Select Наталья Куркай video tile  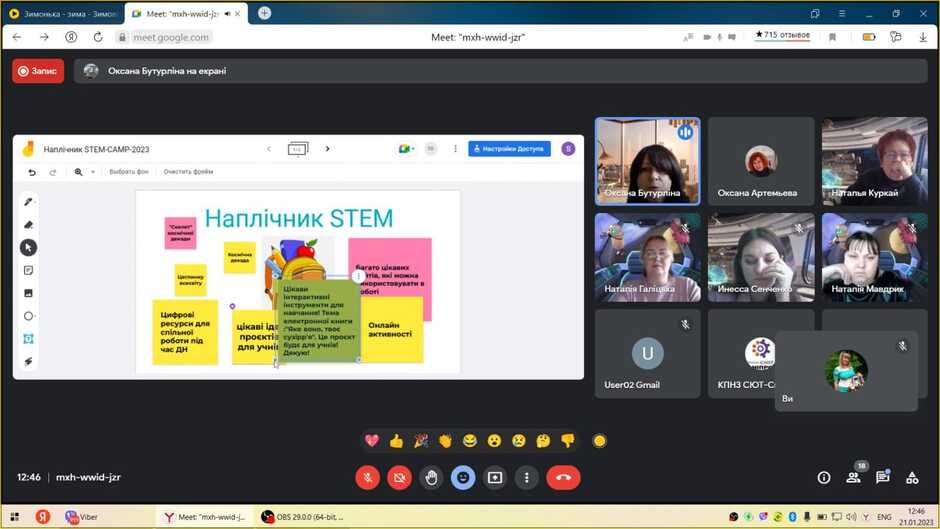coord(875,161)
